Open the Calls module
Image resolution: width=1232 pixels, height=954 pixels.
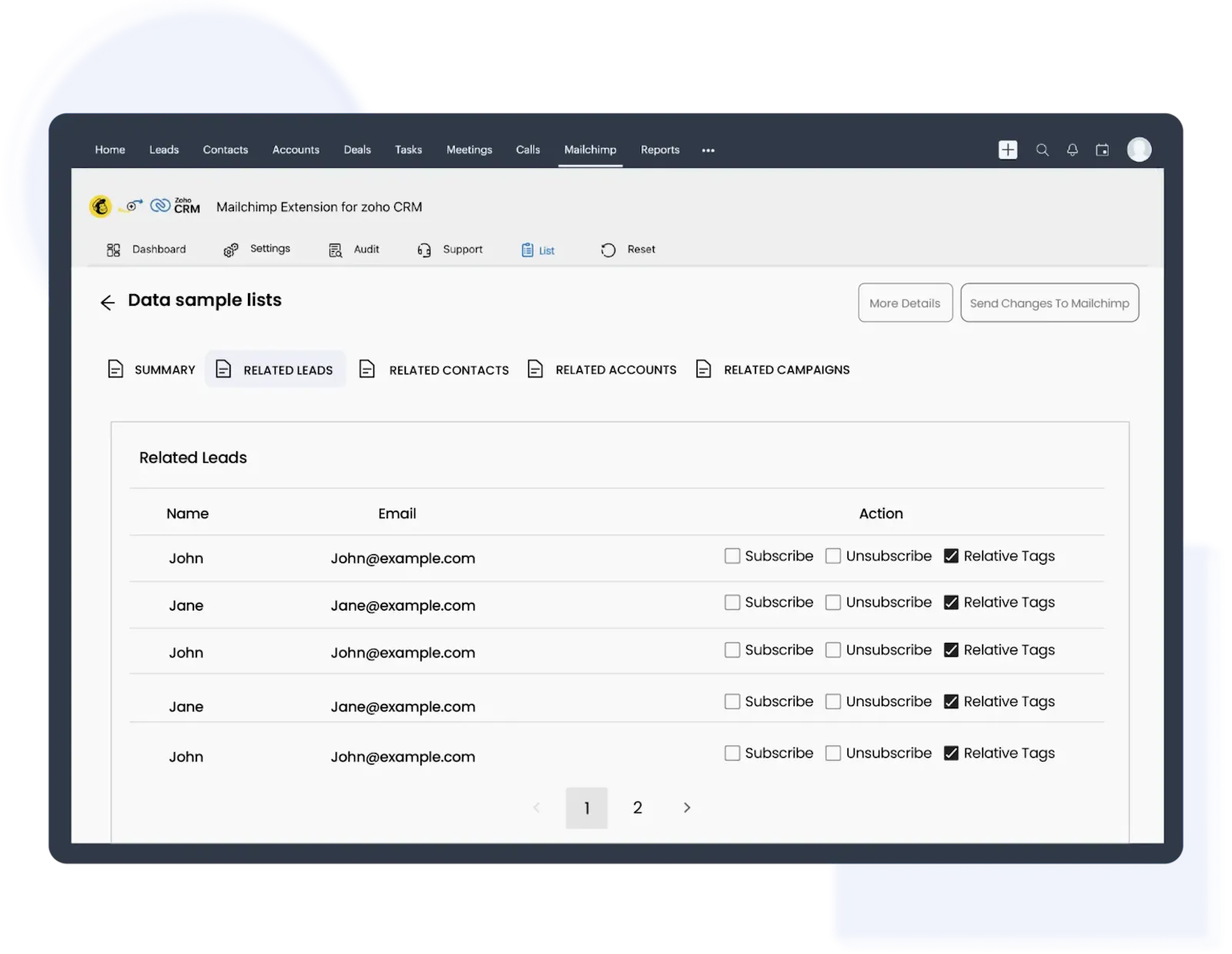coord(527,149)
